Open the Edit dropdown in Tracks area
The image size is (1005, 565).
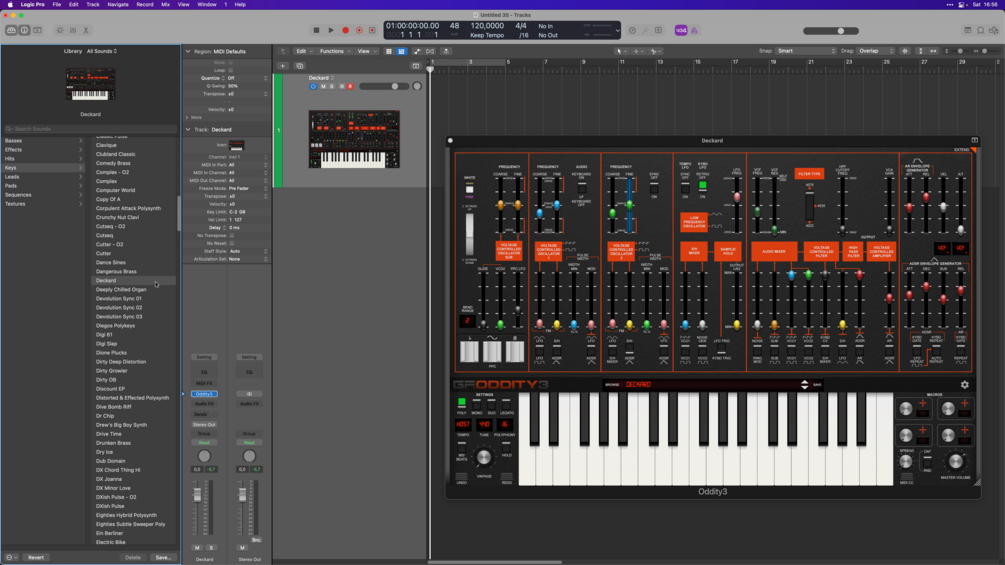(x=303, y=51)
